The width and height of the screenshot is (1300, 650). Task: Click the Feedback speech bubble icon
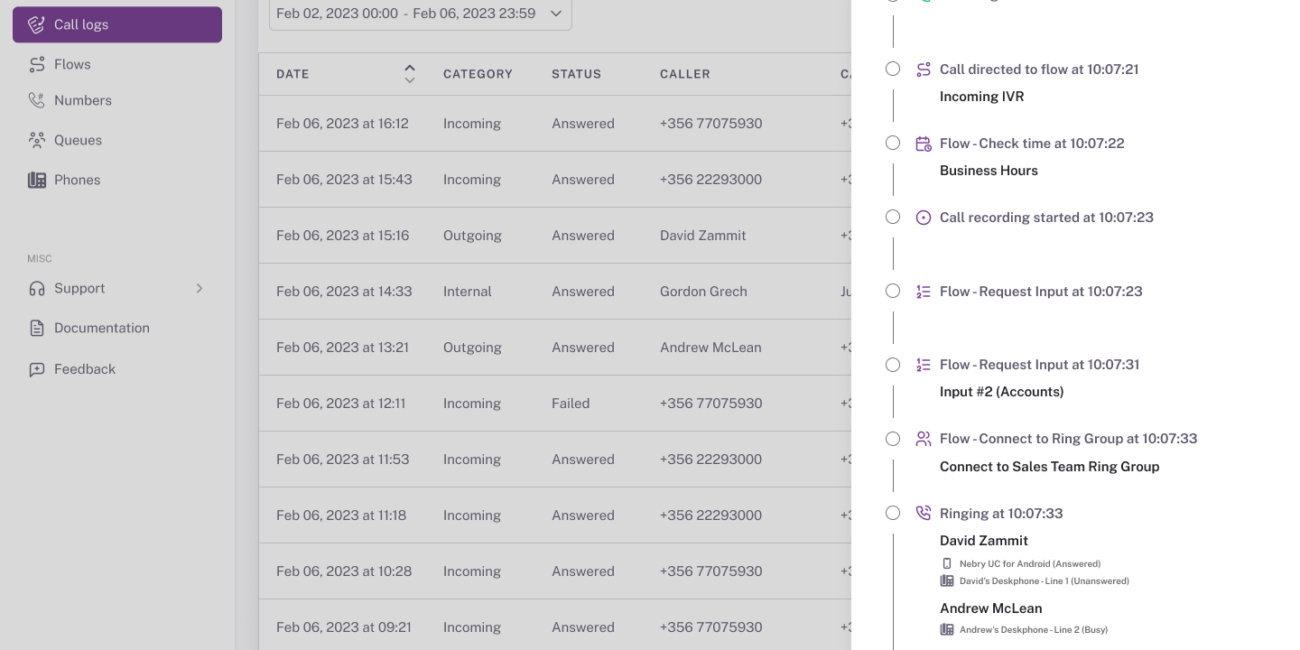coord(37,369)
